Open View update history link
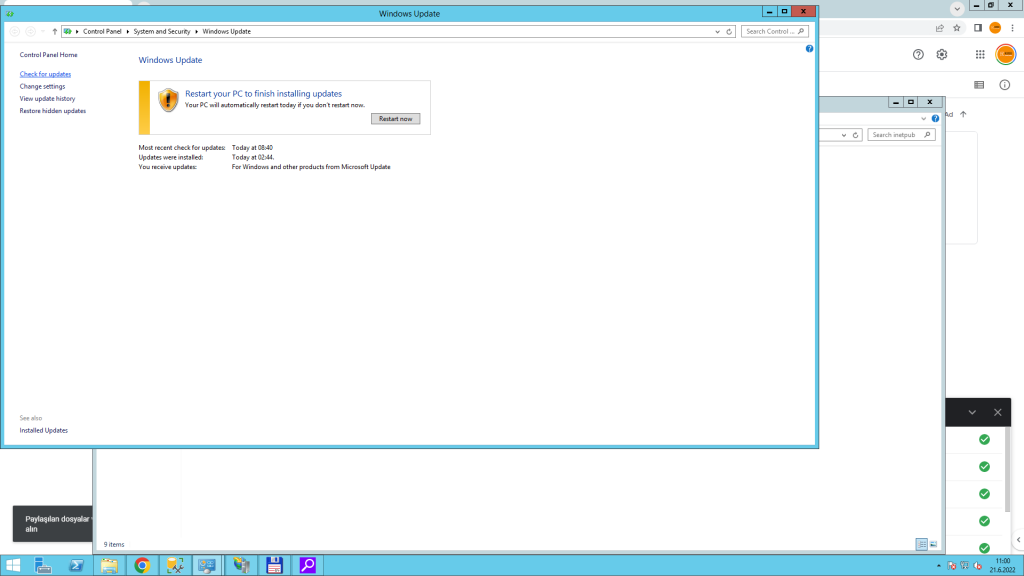Screen dimensions: 1024x576 coord(47,99)
